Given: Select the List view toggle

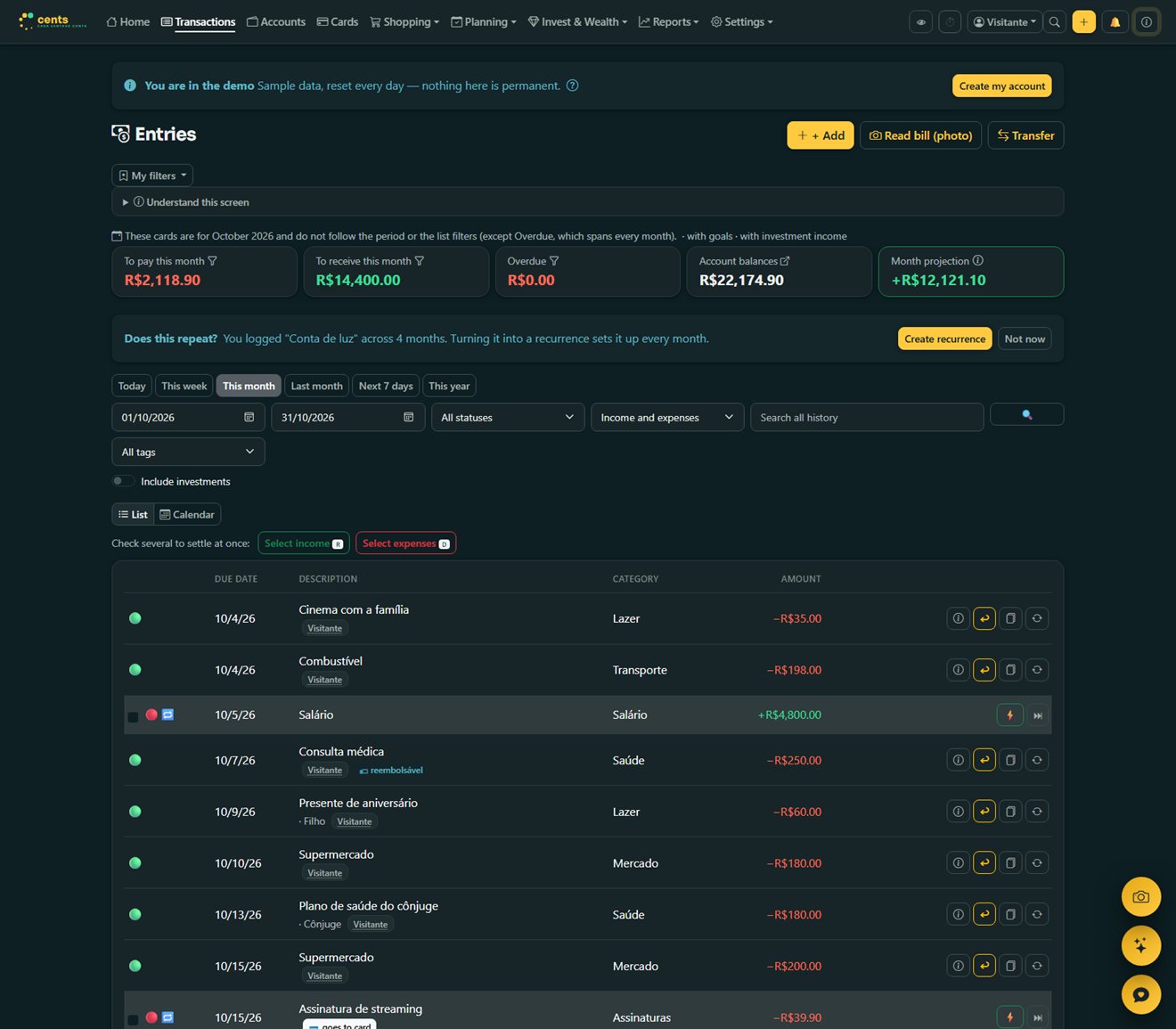Looking at the screenshot, I should pyautogui.click(x=133, y=514).
